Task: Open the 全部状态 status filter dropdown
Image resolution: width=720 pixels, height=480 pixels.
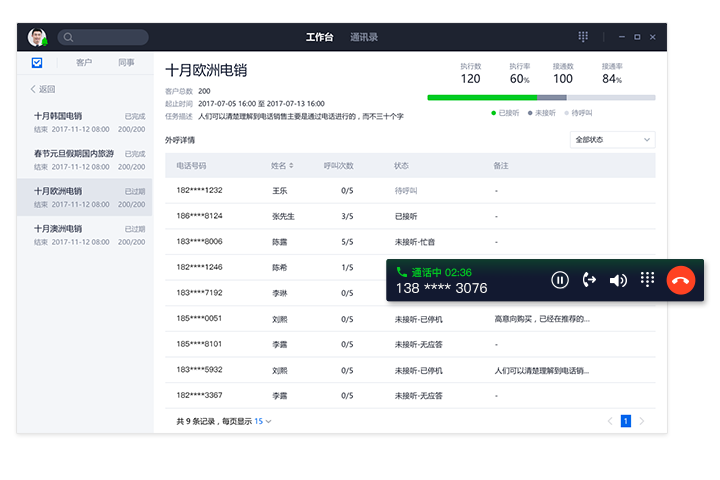Action: coord(612,140)
